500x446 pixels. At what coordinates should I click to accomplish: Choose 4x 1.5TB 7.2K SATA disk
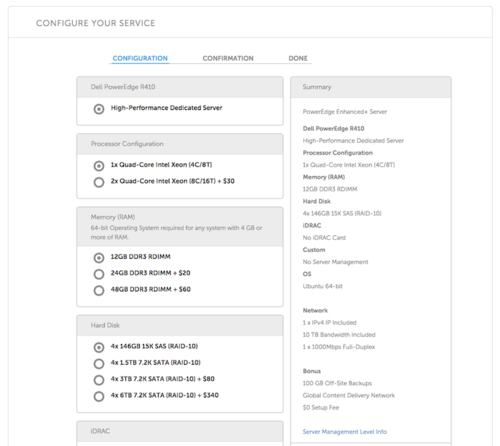click(x=99, y=364)
